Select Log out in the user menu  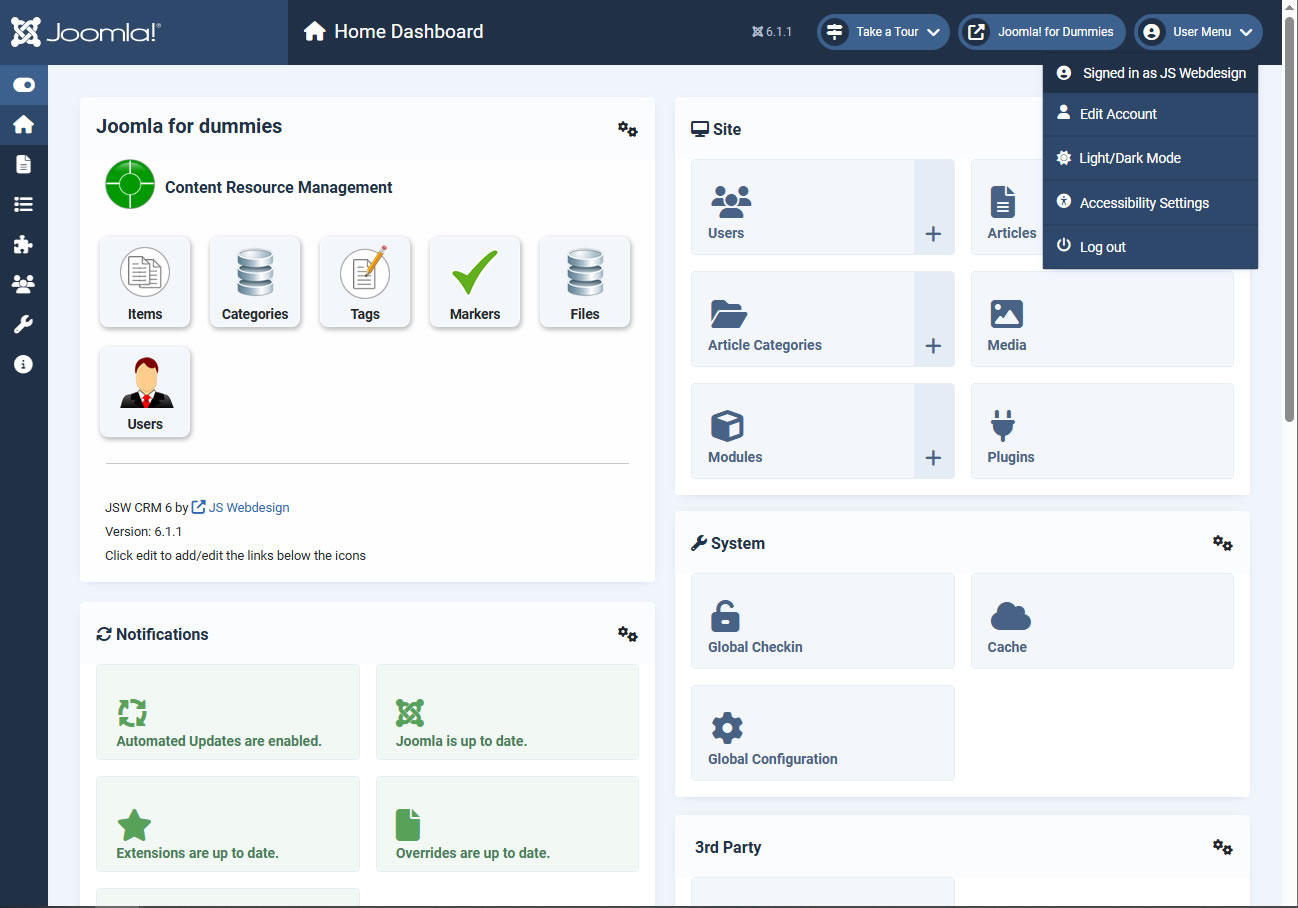(x=1150, y=247)
